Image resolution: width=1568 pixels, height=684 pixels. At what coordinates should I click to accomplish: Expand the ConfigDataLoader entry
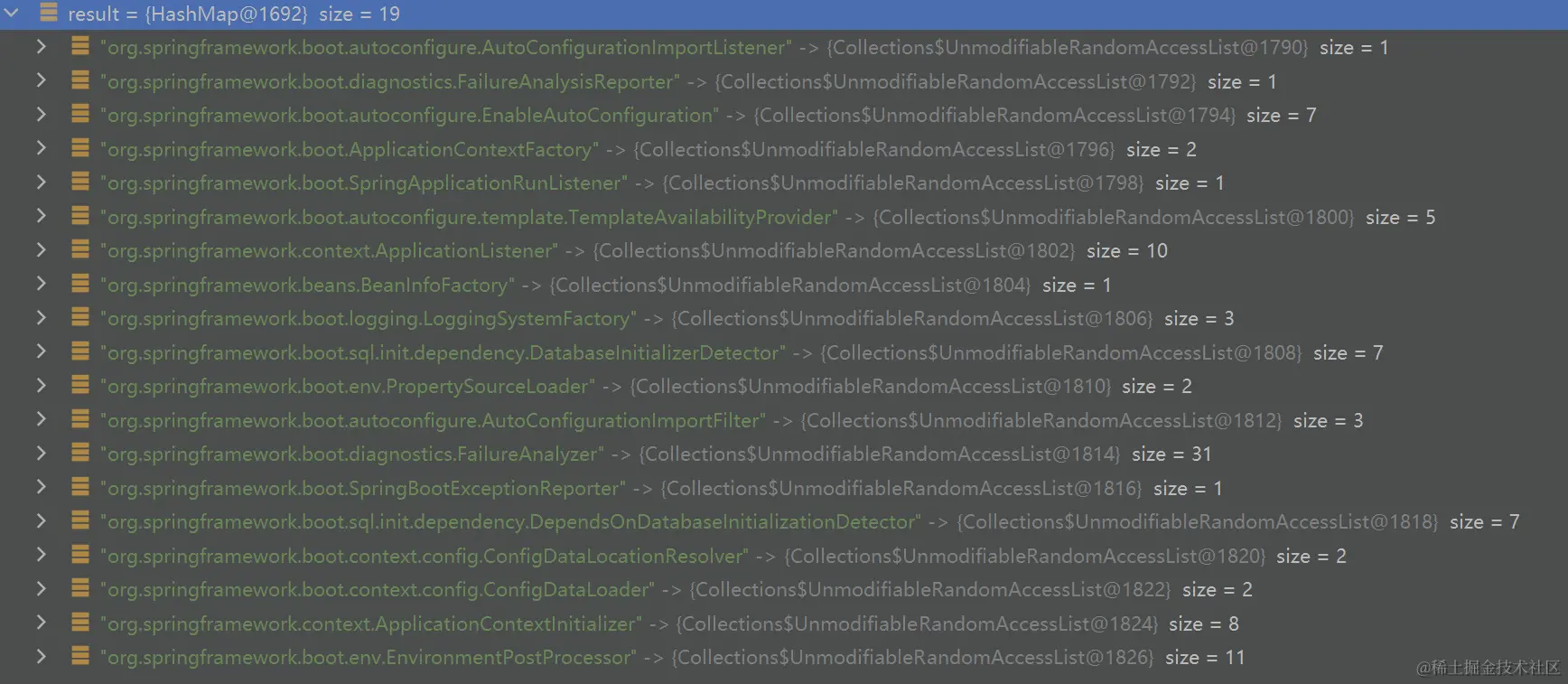coord(41,588)
